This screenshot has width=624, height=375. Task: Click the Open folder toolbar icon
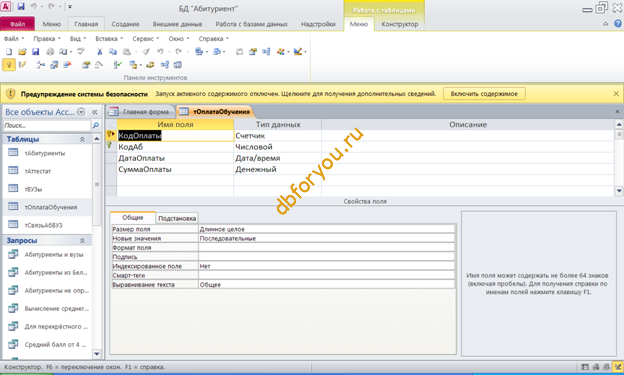point(22,51)
